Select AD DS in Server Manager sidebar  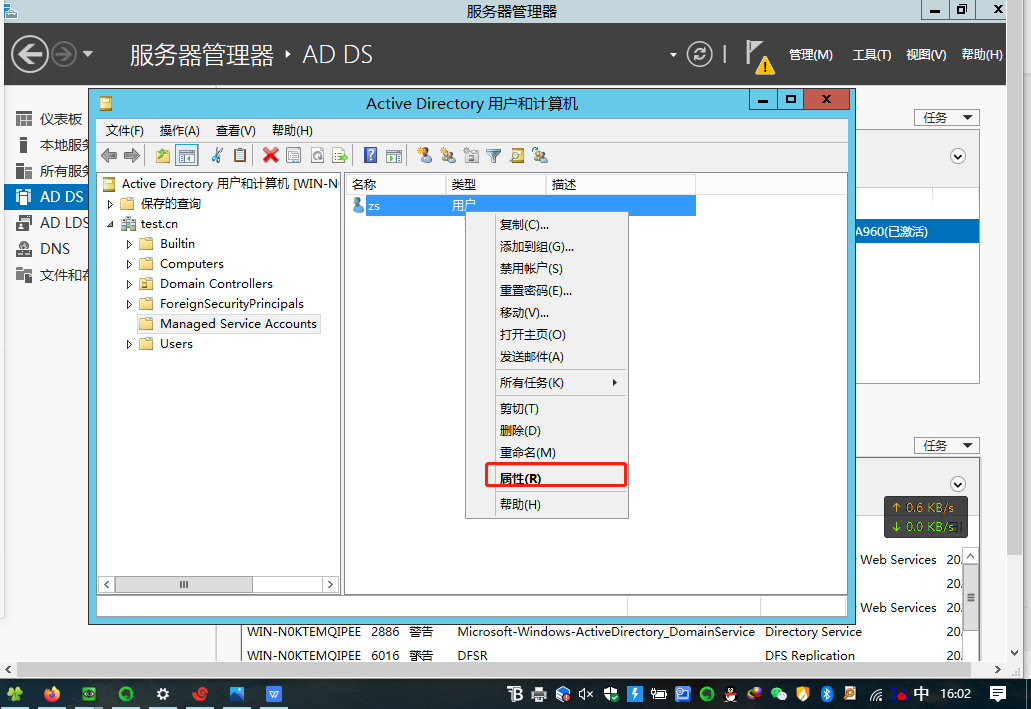(x=47, y=197)
